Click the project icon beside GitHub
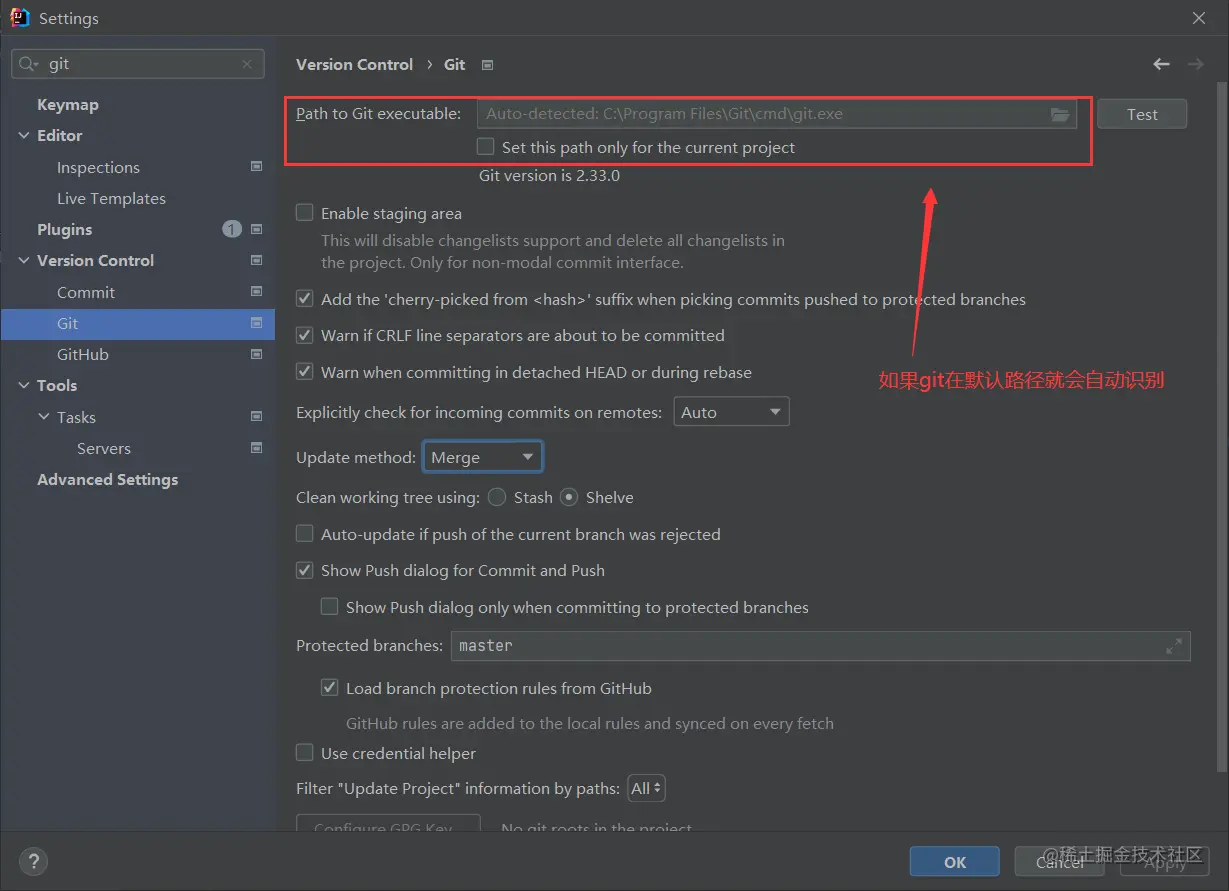Viewport: 1229px width, 891px height. click(x=256, y=354)
